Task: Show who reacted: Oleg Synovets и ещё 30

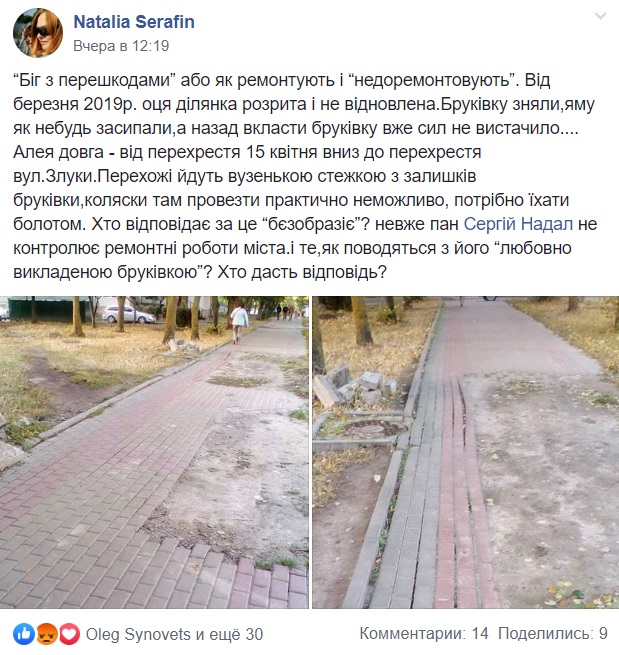Action: pyautogui.click(x=175, y=634)
